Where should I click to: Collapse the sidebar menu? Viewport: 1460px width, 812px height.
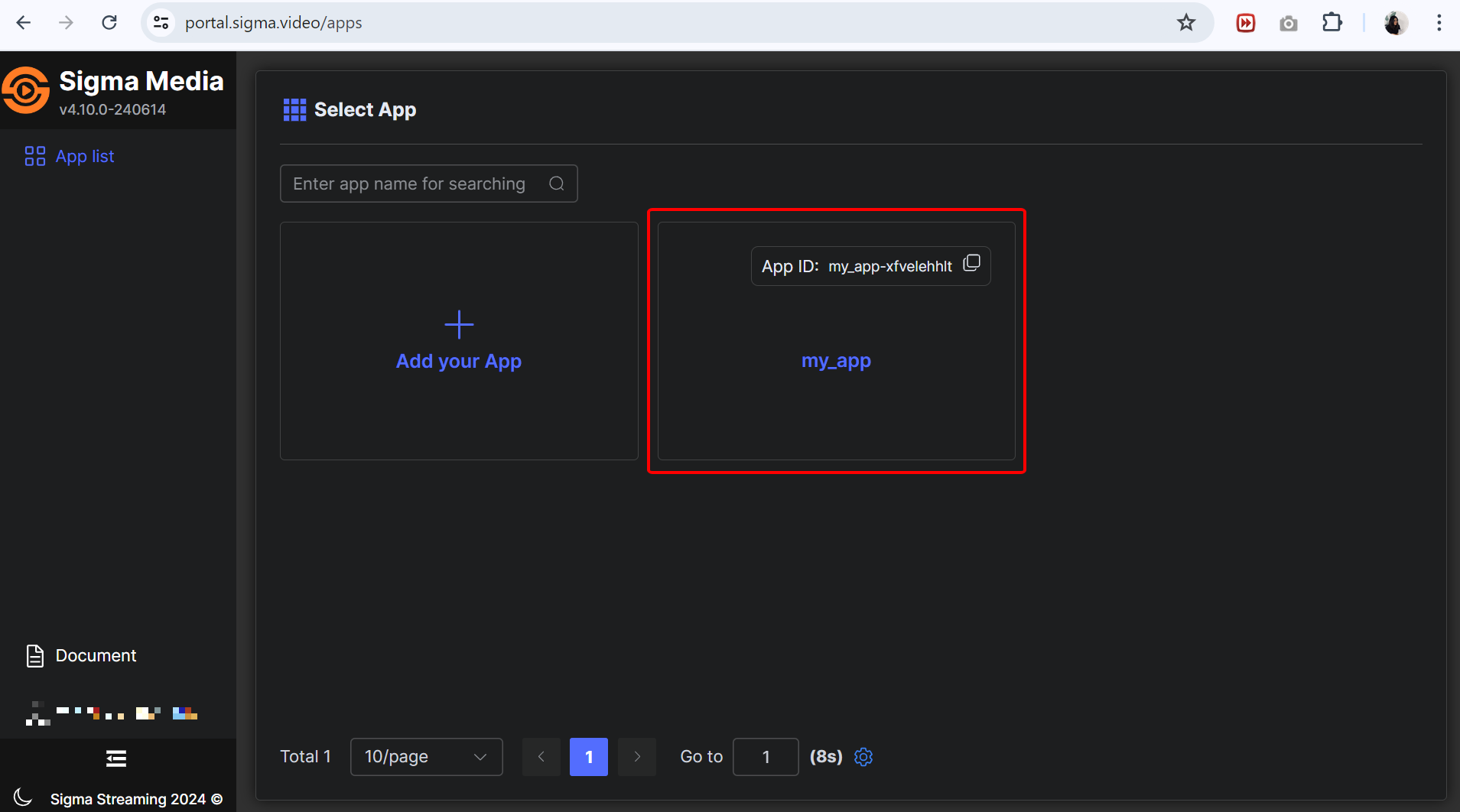(116, 758)
